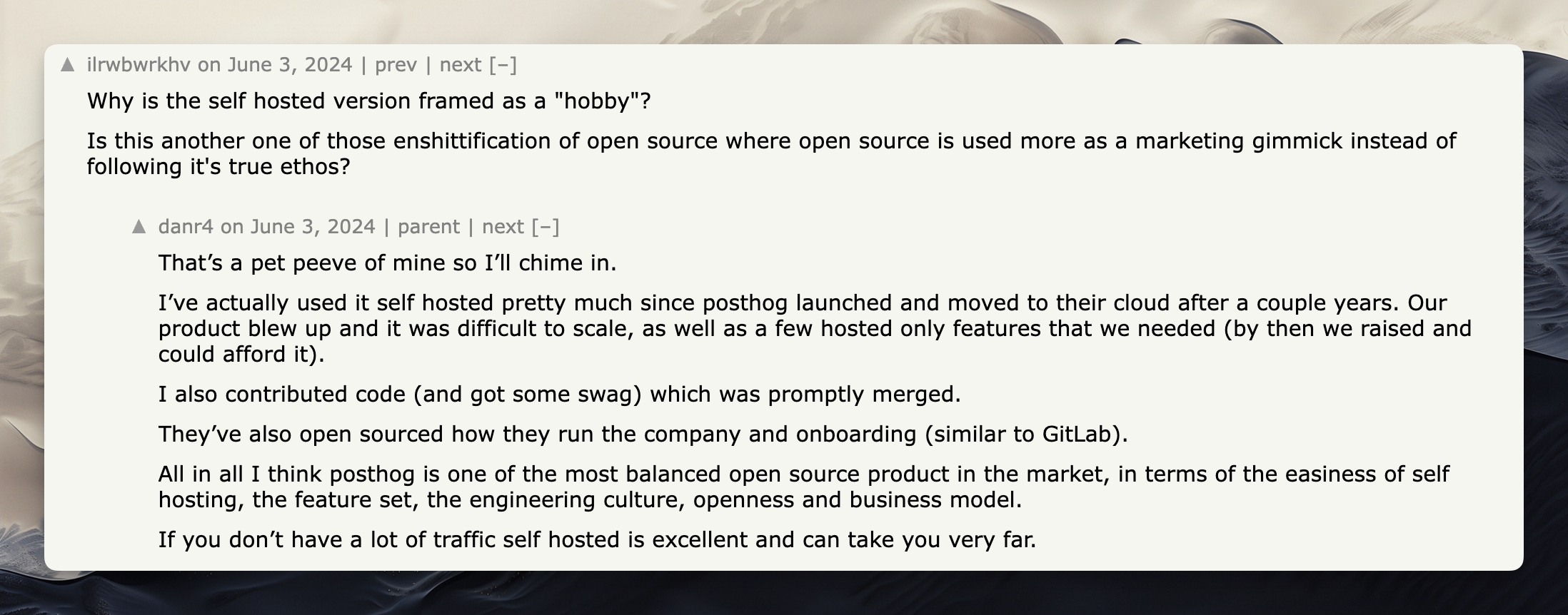Click the 'I also contributed code' sentence
The height and width of the screenshot is (615, 1568).
(559, 395)
